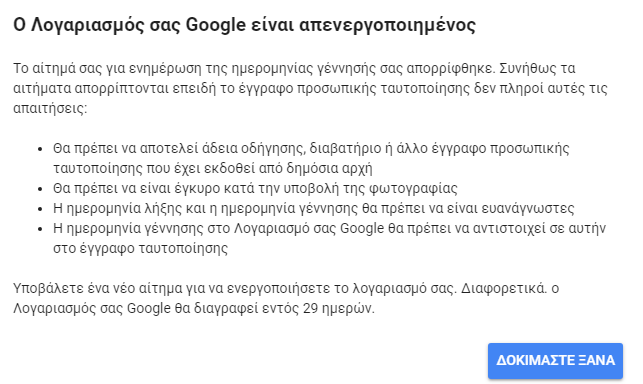The width and height of the screenshot is (643, 384).
Task: Select the word απενεργοποιημένος in the title
Action: tap(387, 26)
